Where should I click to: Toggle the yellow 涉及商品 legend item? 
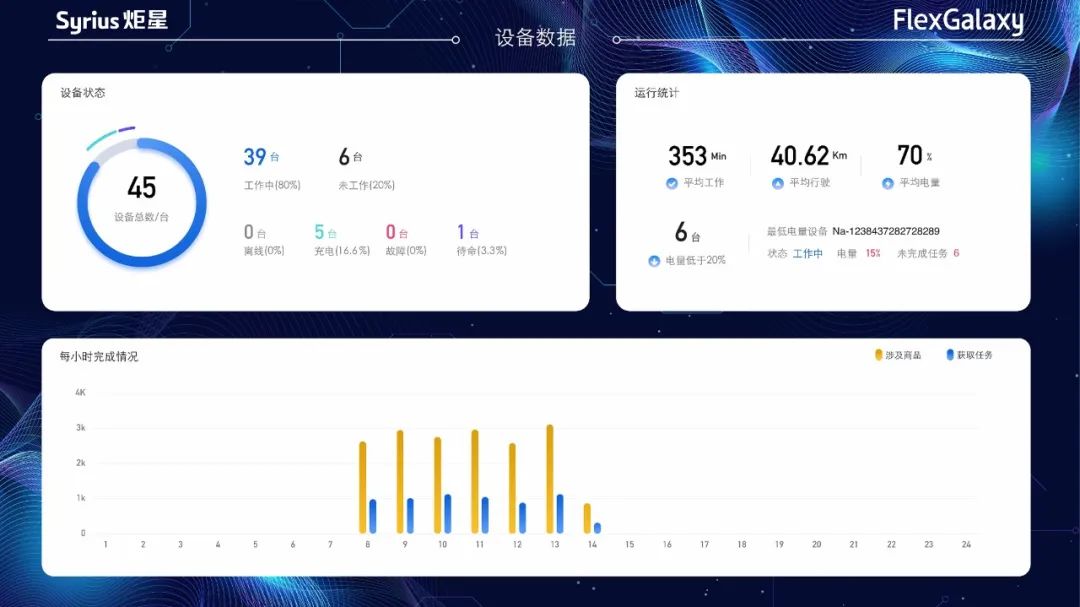(x=898, y=355)
